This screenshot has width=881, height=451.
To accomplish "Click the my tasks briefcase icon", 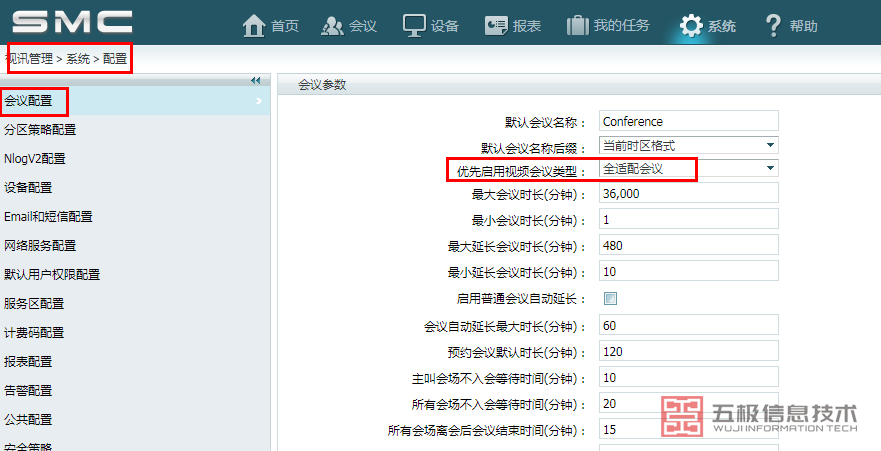I will 578,26.
